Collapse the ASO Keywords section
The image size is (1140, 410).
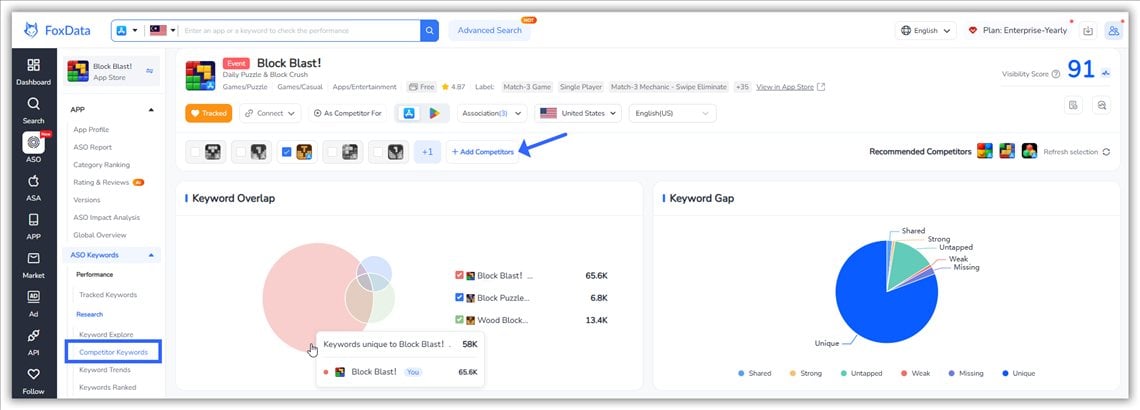pos(151,255)
